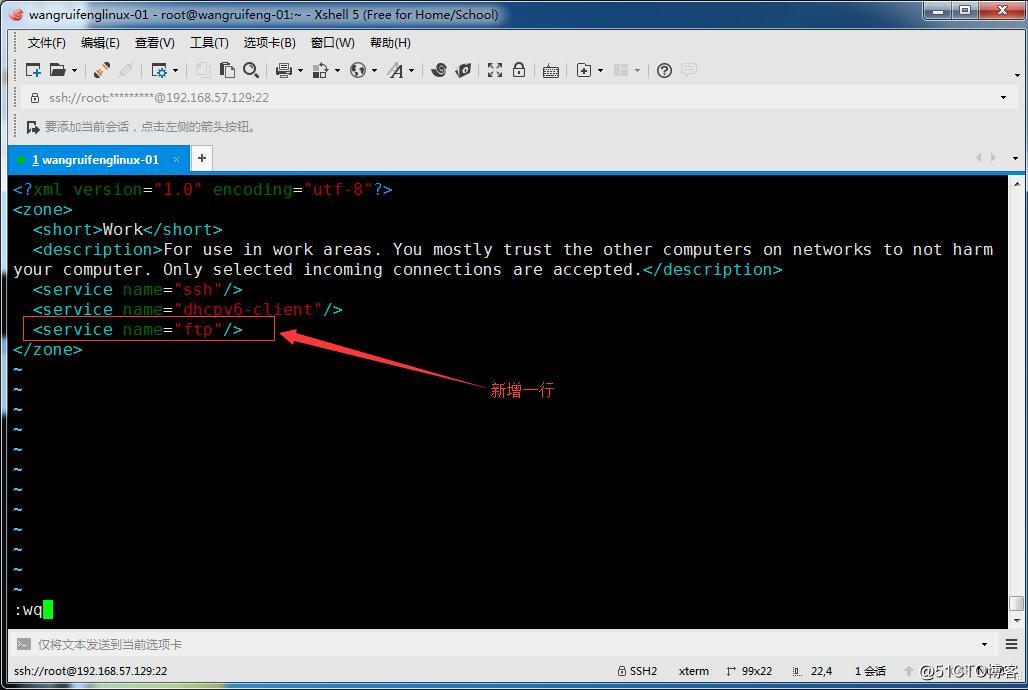Toggle full screen toolbar icon

[x=495, y=70]
